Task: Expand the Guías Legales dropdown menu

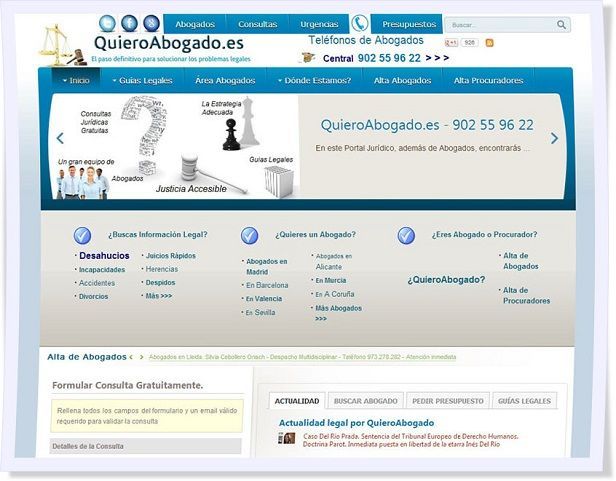Action: tap(142, 81)
